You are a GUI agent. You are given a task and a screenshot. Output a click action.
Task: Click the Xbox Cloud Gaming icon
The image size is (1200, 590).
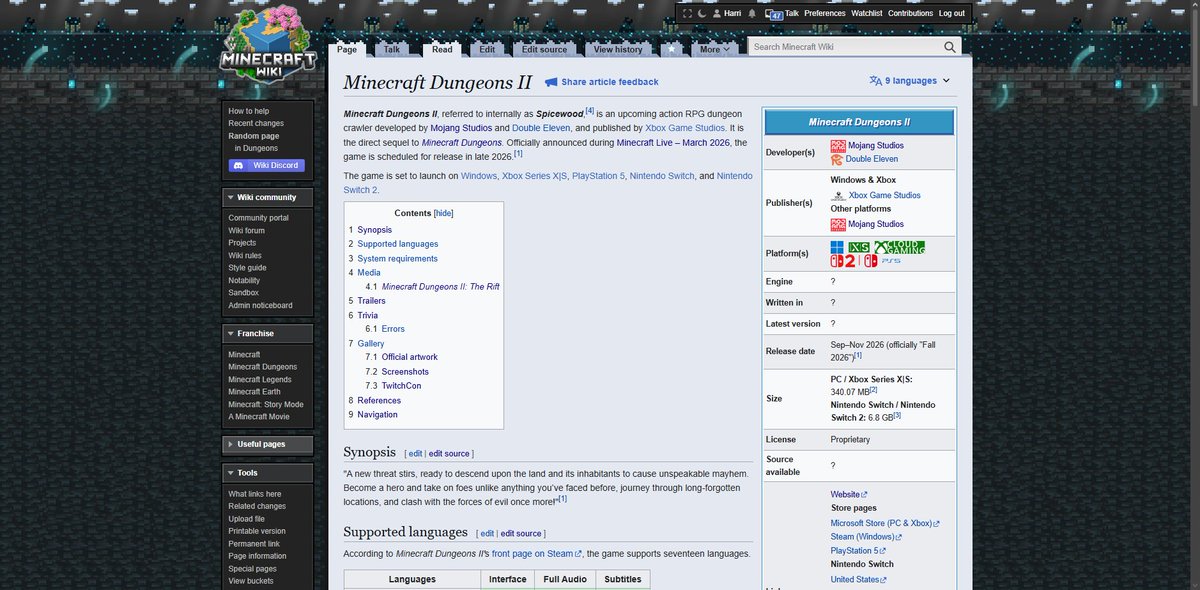point(899,247)
